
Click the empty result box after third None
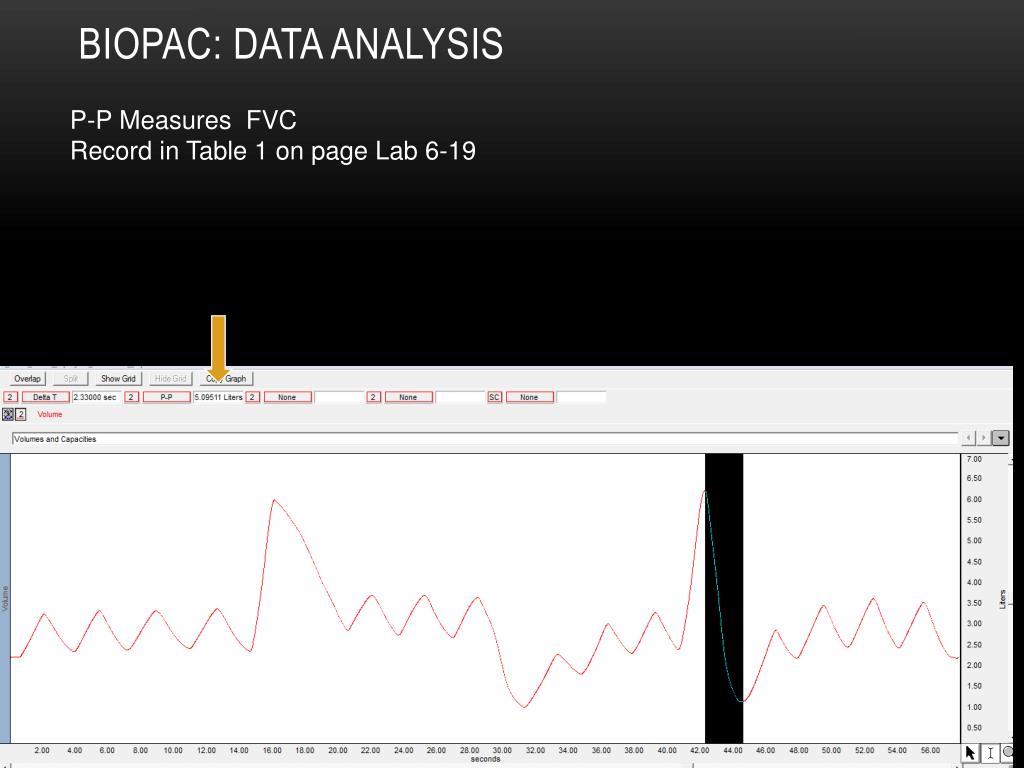pos(339,397)
